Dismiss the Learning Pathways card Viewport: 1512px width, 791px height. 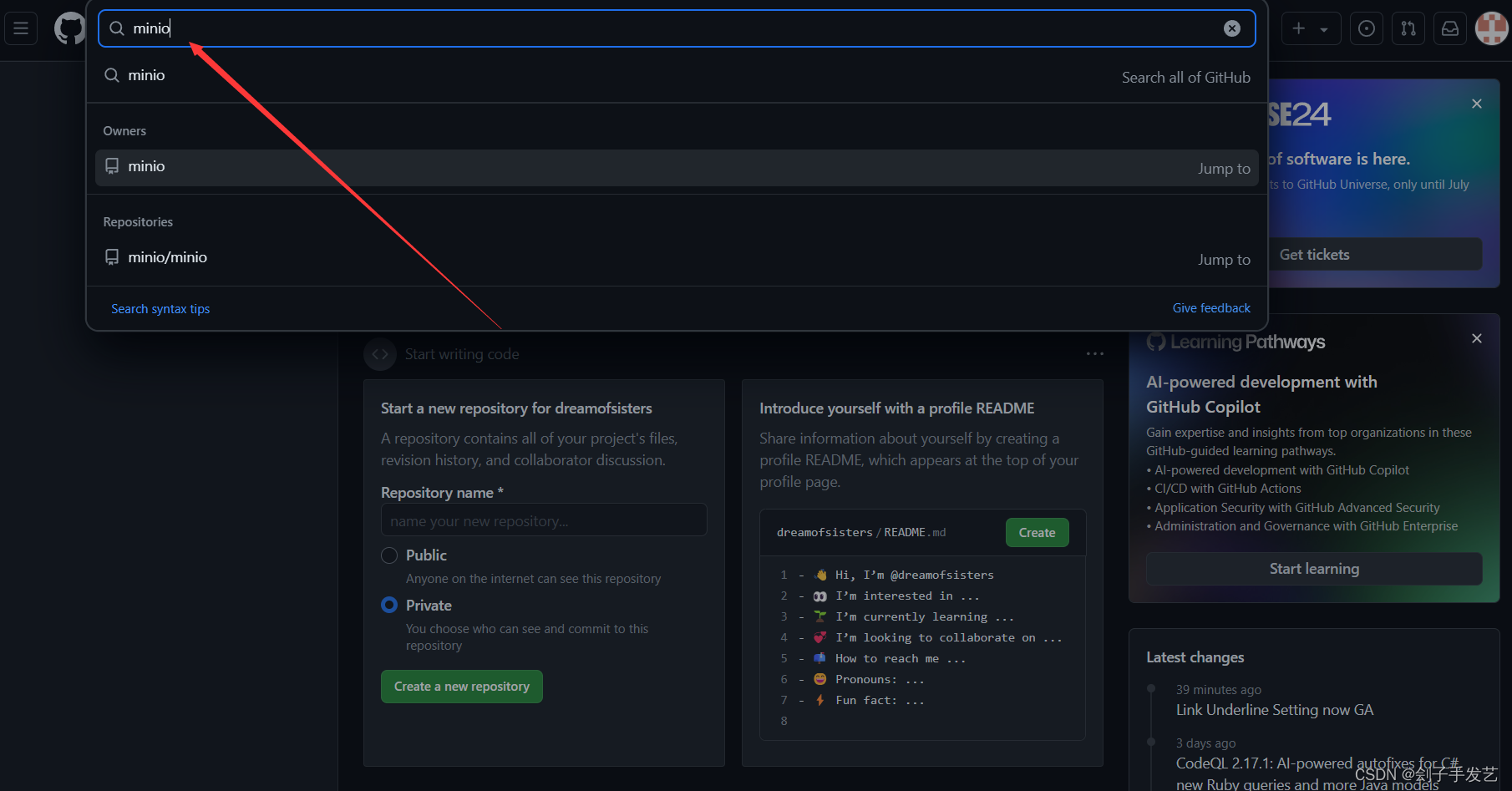pyautogui.click(x=1477, y=338)
